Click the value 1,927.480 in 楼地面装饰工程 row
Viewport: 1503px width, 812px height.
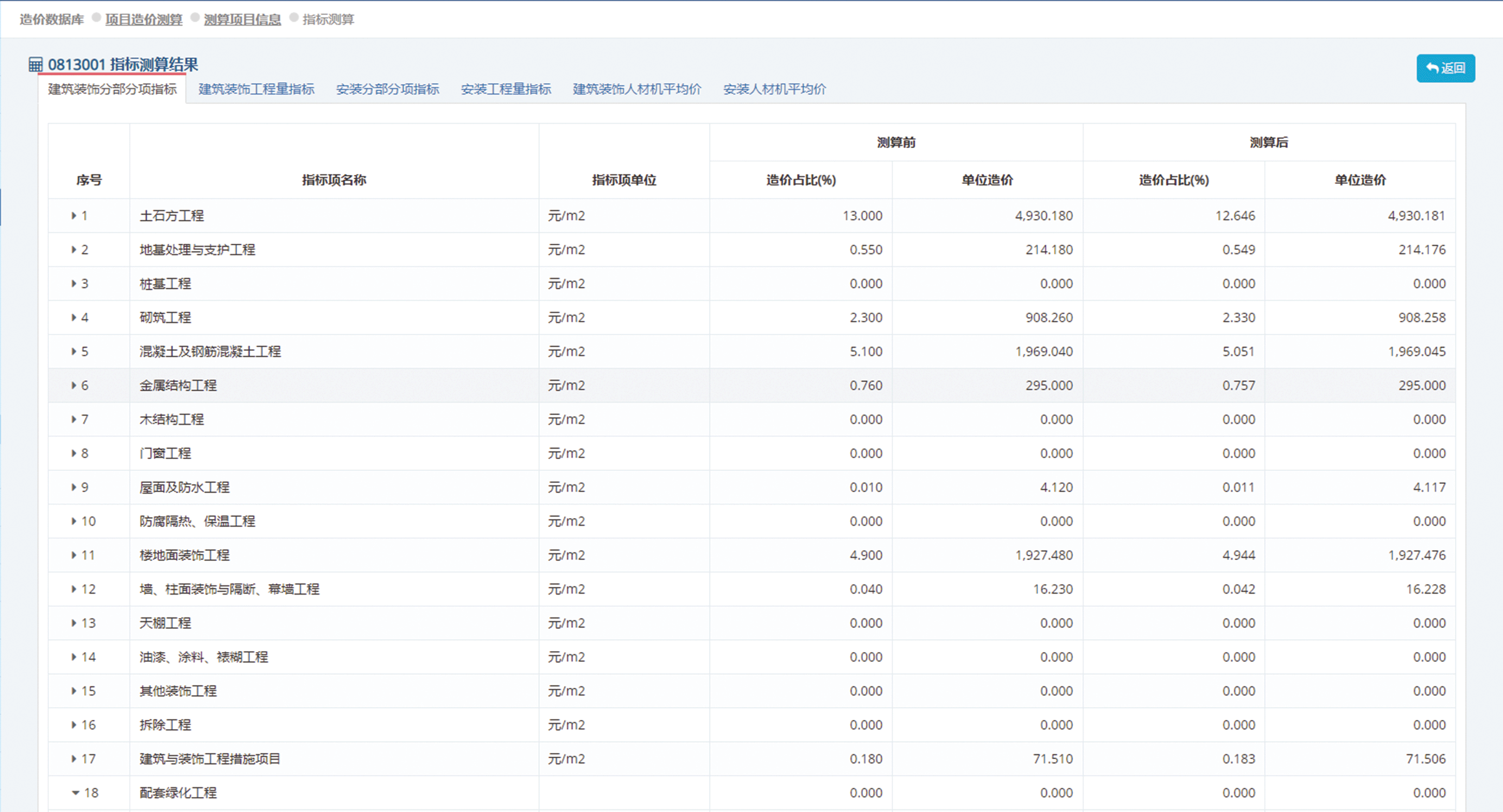[1043, 555]
